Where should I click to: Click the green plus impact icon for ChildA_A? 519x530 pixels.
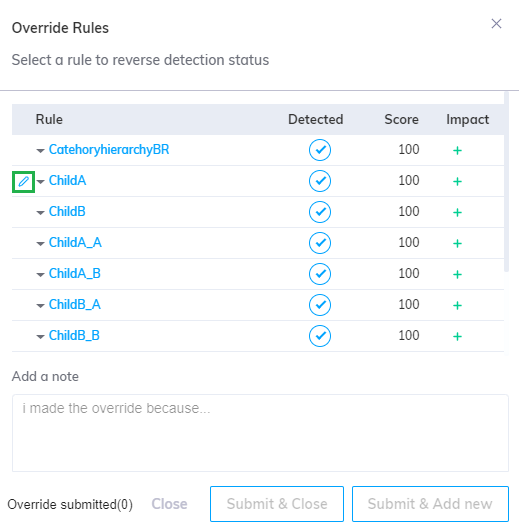(457, 243)
